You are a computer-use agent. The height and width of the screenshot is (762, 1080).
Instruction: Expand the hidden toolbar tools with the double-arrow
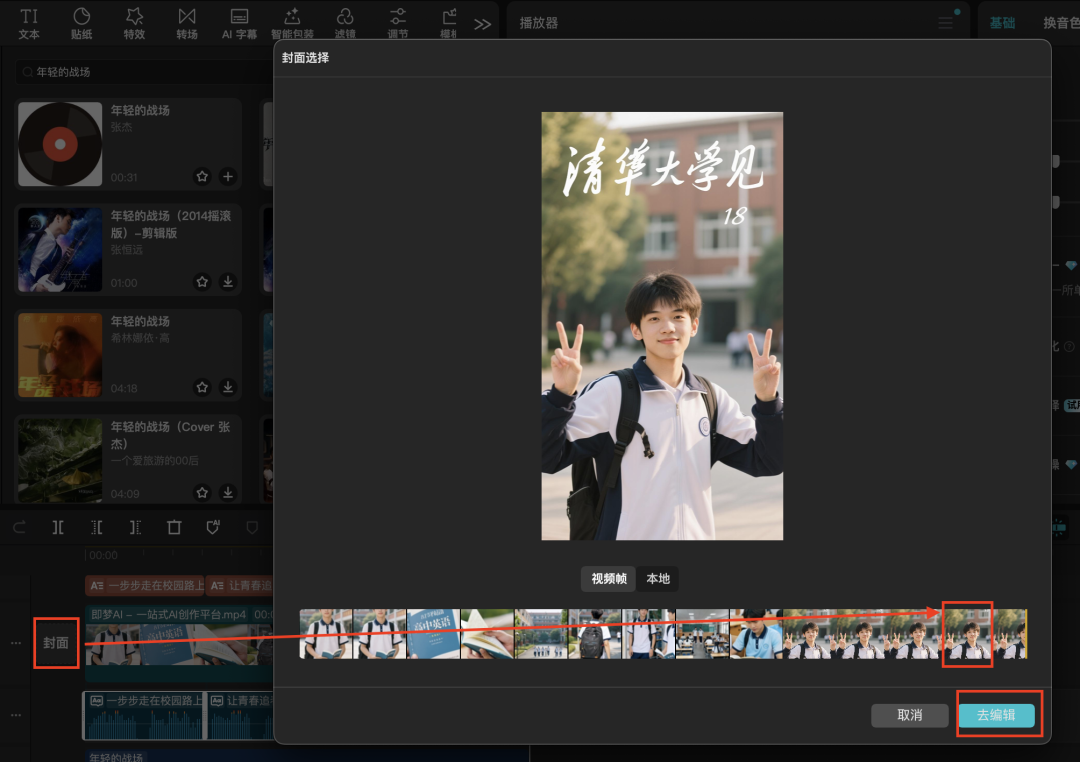[x=483, y=22]
